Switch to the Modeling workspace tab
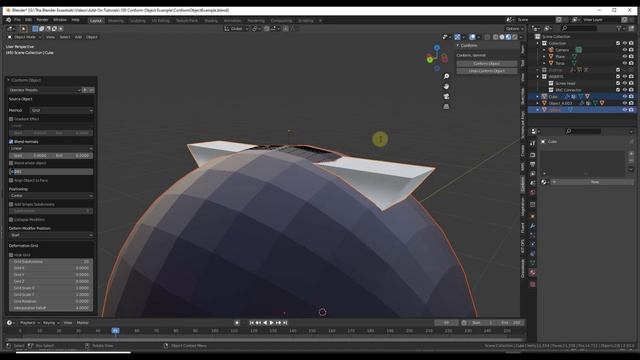This screenshot has height=360, width=640. tap(116, 20)
